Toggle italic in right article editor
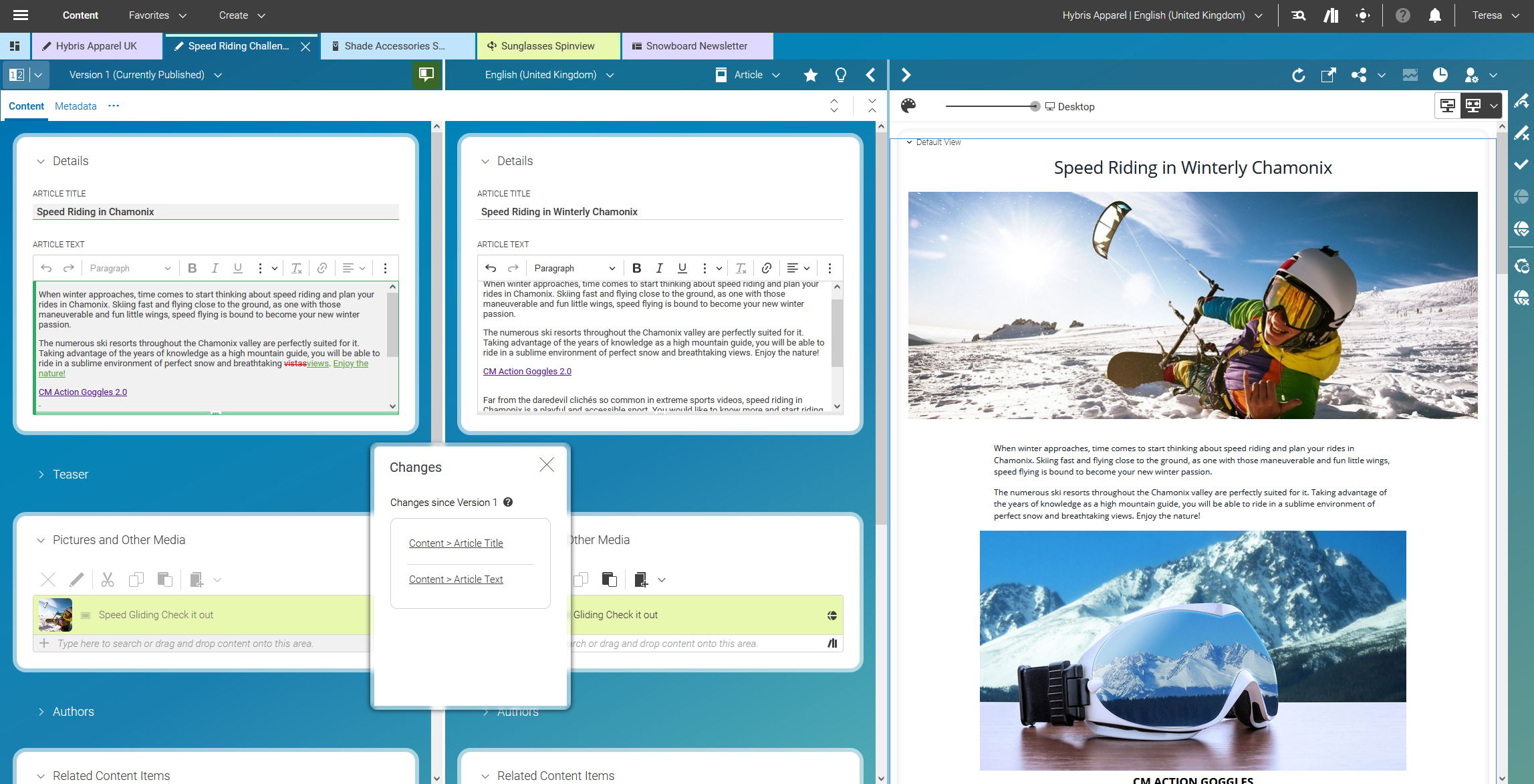This screenshot has width=1534, height=784. coord(659,268)
